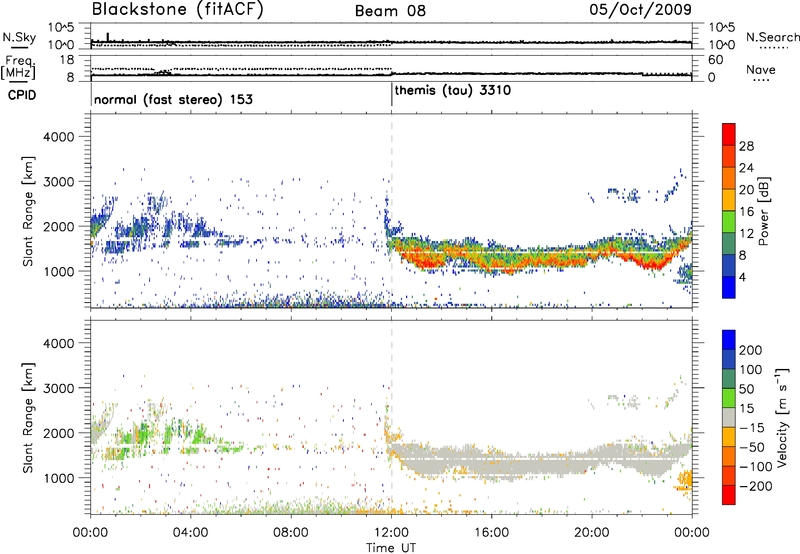Click the '24' Power colorbar tick label
This screenshot has width=800, height=554.
pyautogui.click(x=746, y=168)
